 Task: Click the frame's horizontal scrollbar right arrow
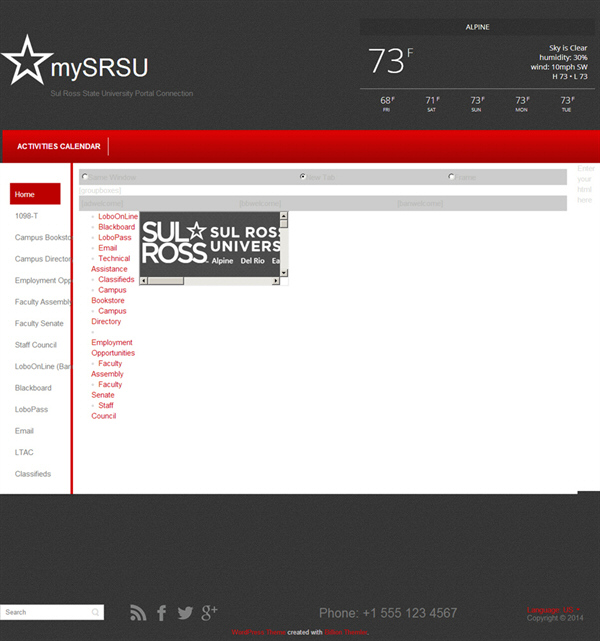275,281
